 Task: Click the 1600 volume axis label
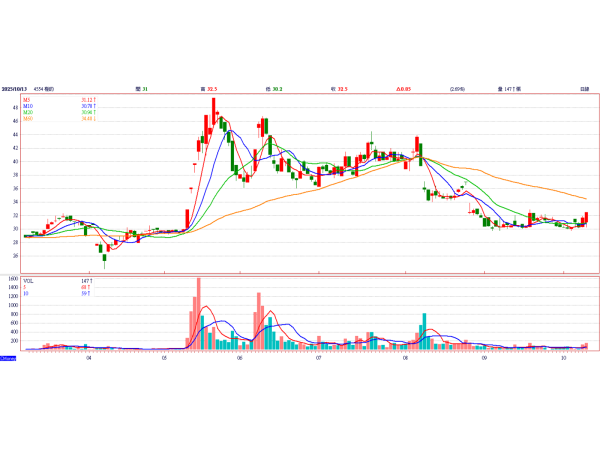coord(13,279)
